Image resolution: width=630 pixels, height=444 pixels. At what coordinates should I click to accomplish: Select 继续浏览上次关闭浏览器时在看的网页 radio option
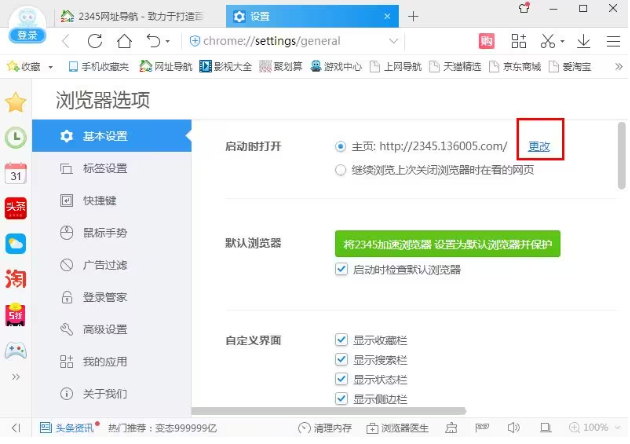[x=340, y=170]
